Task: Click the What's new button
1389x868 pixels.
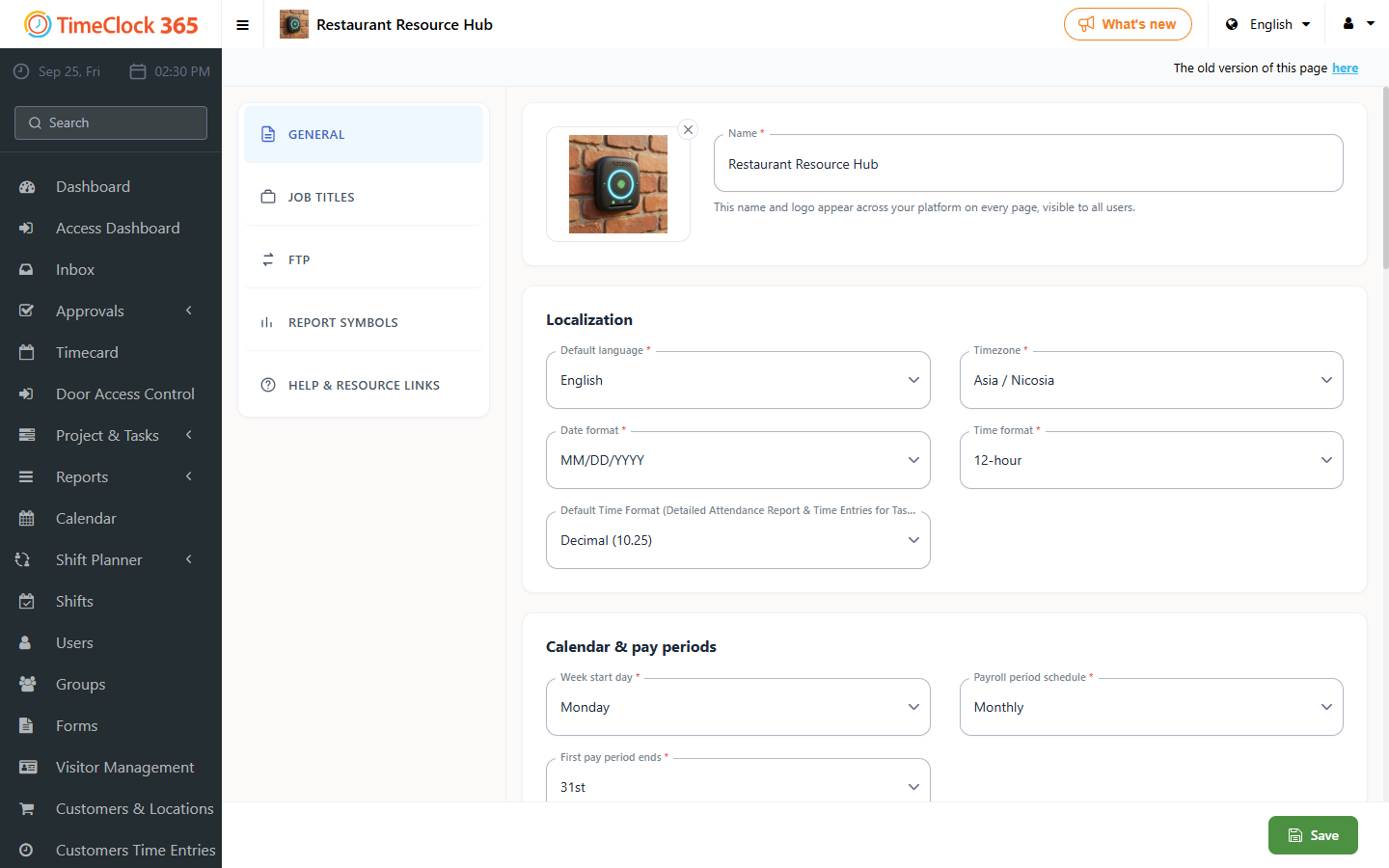Action: 1128,24
